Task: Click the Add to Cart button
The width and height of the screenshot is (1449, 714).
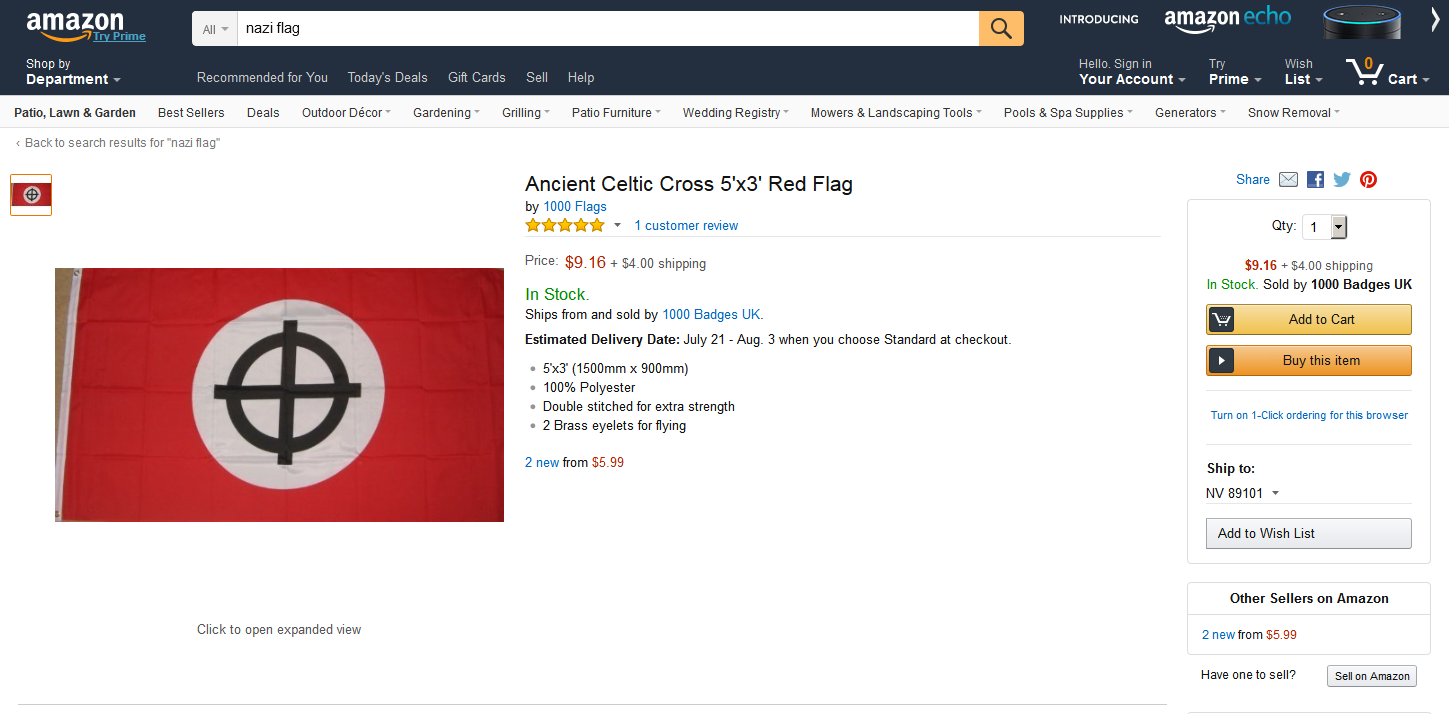Action: point(1308,319)
